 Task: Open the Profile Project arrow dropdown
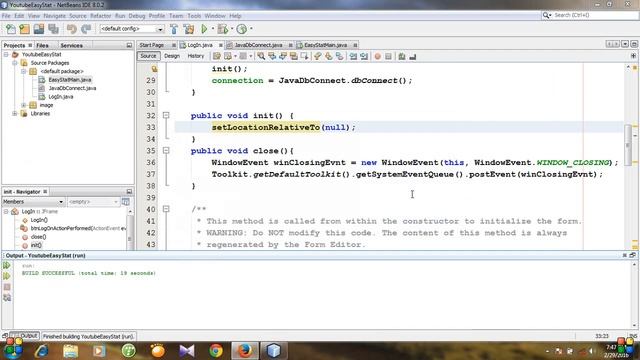click(251, 29)
